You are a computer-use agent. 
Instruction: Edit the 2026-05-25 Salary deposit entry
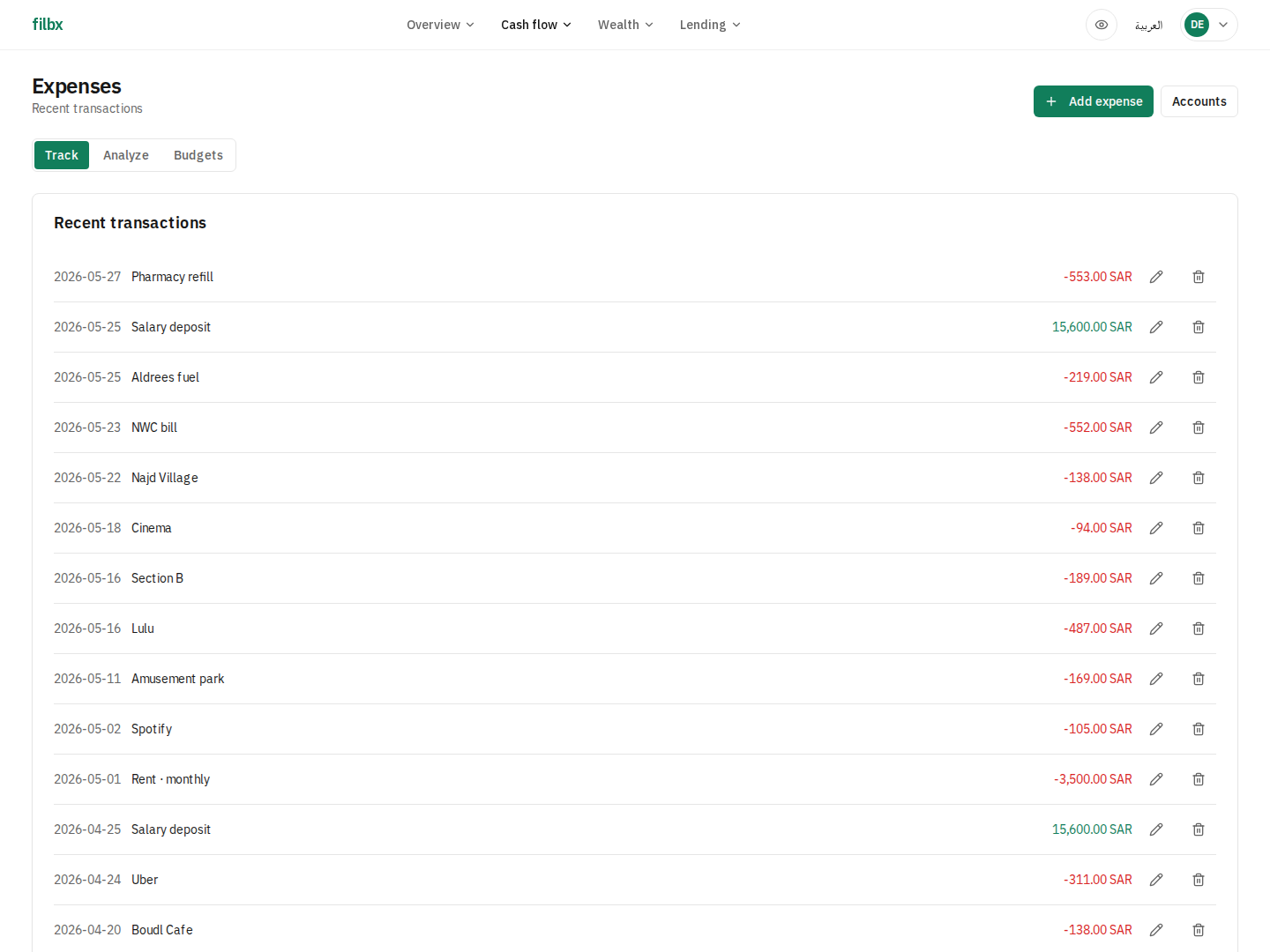(x=1156, y=327)
